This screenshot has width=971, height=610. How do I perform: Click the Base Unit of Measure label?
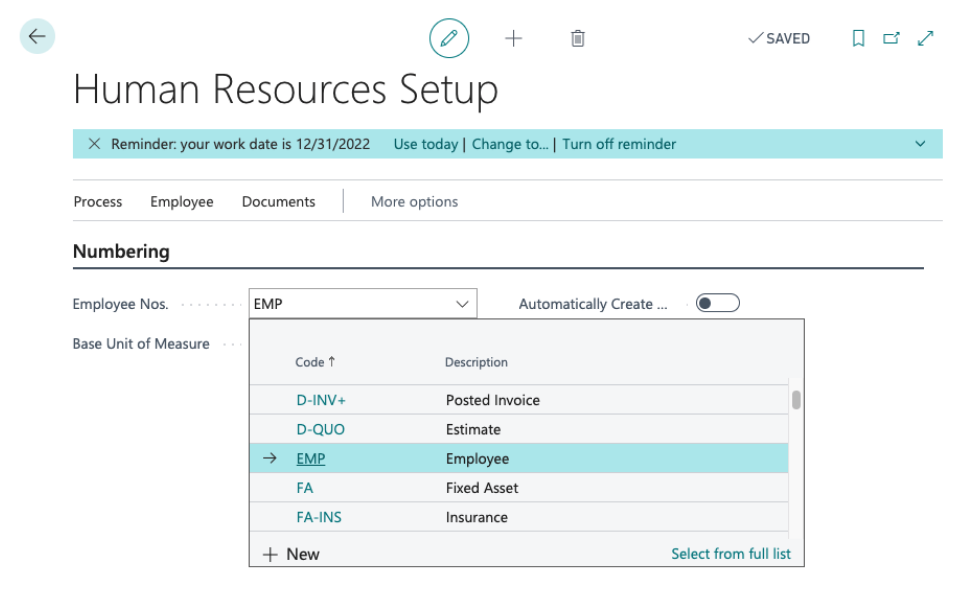coord(141,344)
